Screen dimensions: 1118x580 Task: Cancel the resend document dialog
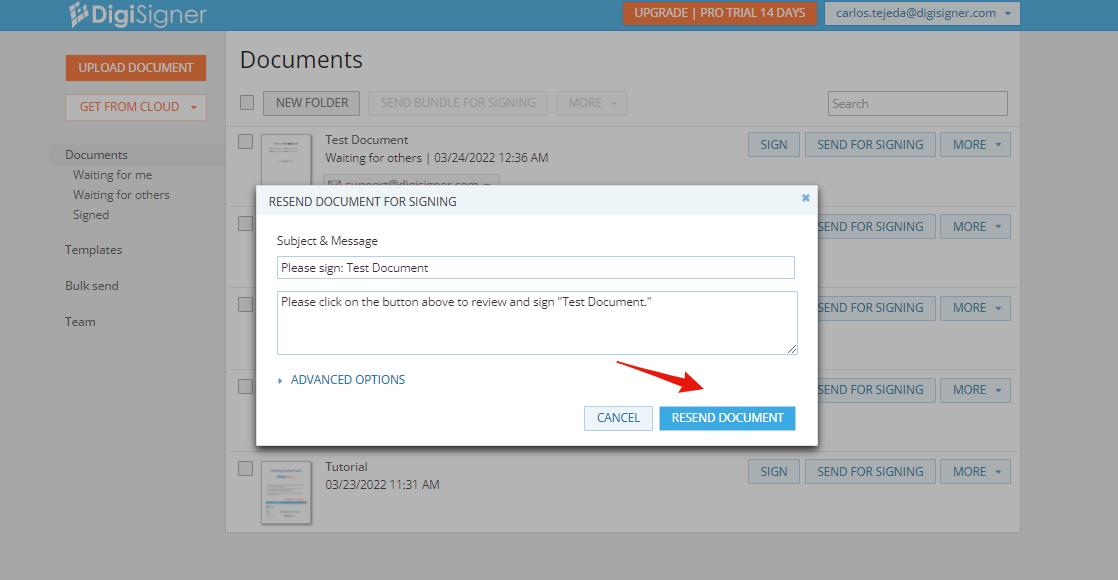[x=618, y=418]
